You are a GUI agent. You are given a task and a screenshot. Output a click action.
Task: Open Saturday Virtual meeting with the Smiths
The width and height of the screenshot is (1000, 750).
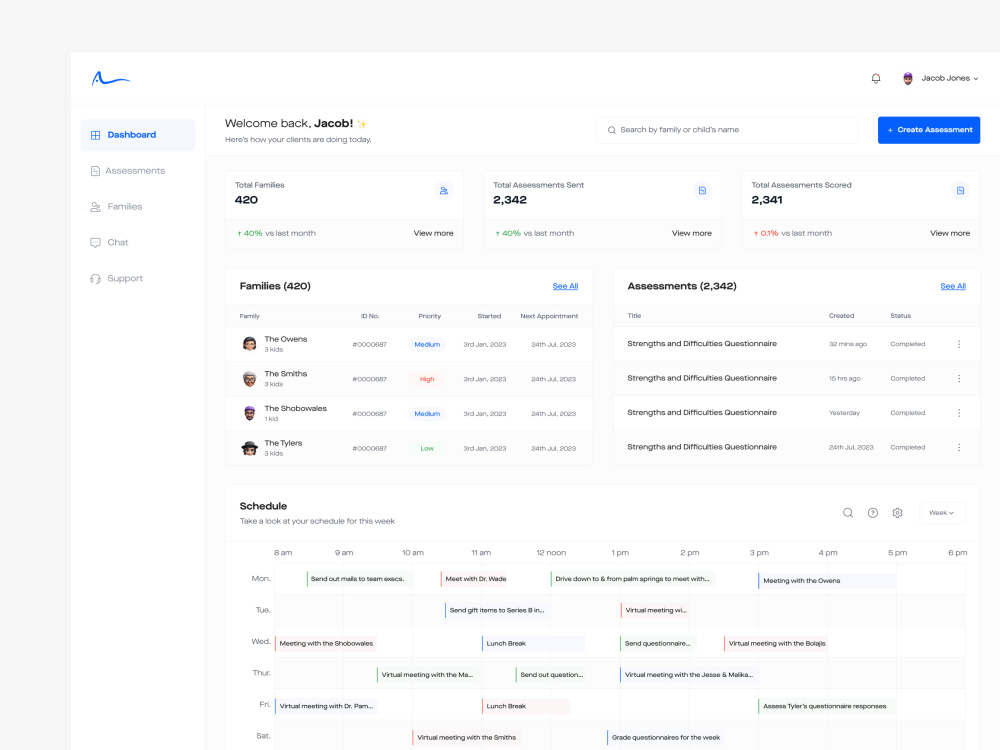tap(467, 737)
